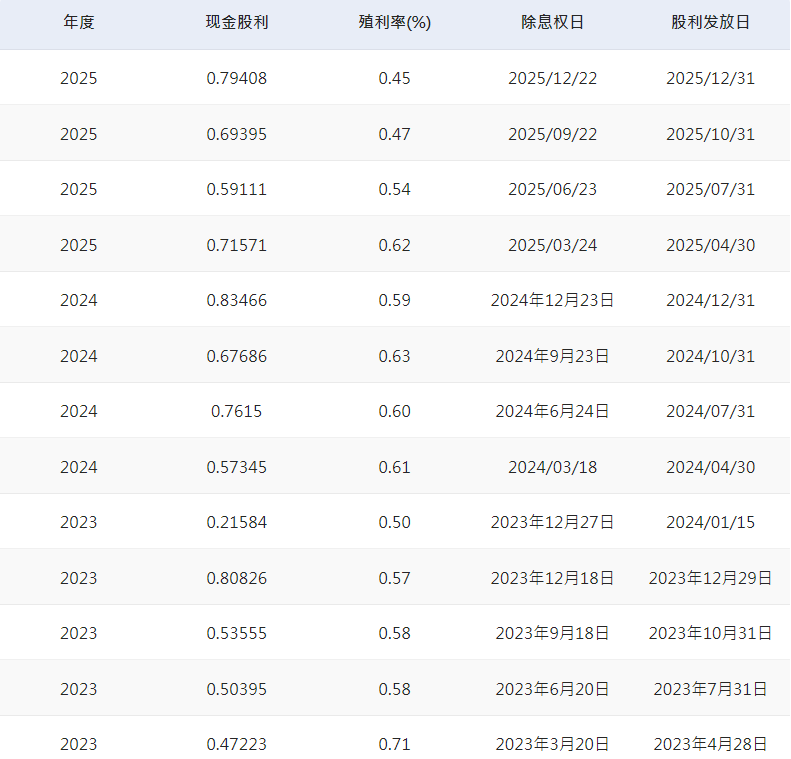The height and width of the screenshot is (759, 791).
Task: Select yield value 0.62
Action: [x=394, y=245]
